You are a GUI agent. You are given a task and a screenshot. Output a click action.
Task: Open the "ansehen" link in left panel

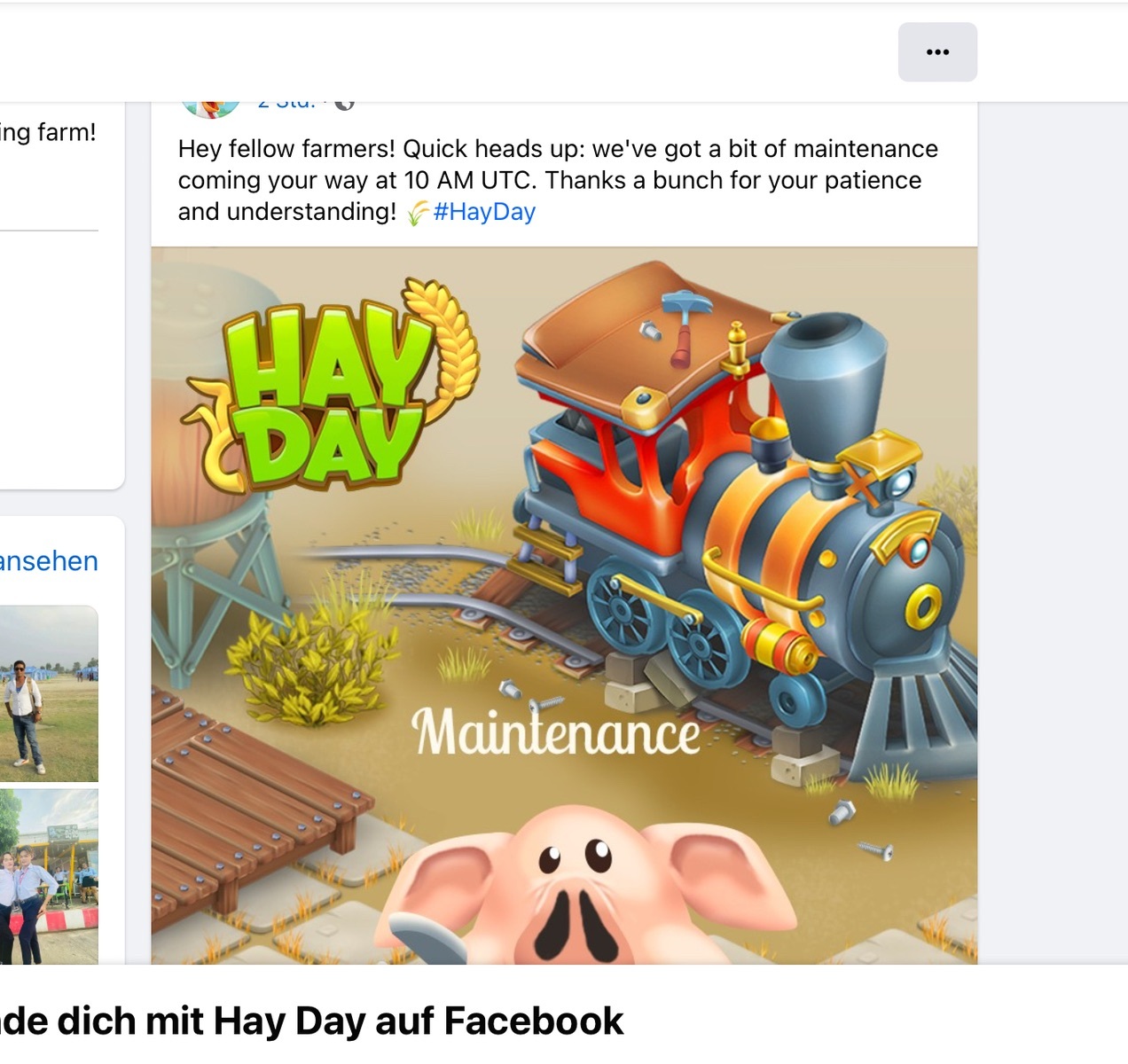coord(49,561)
